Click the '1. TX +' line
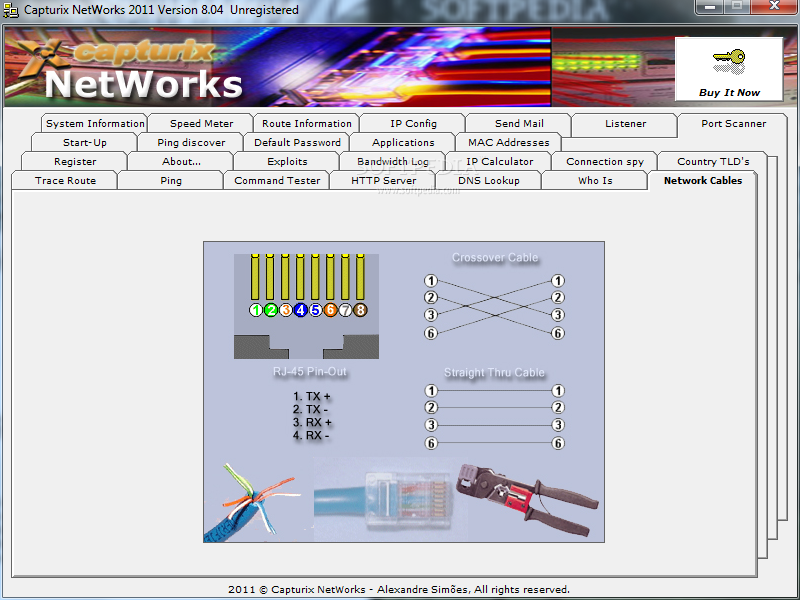This screenshot has width=800, height=600. (x=312, y=396)
